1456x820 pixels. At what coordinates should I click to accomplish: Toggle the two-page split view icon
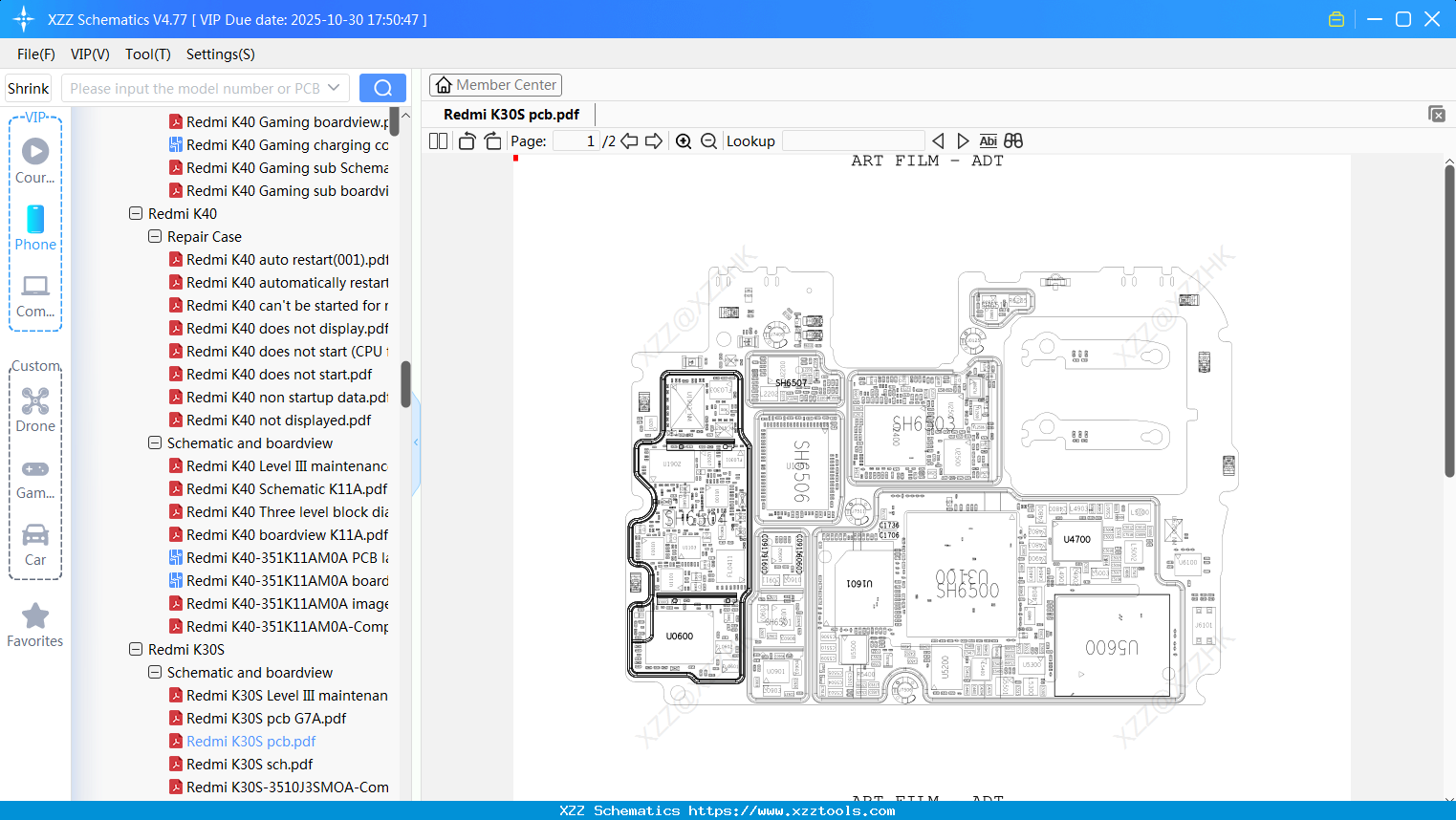tap(439, 141)
